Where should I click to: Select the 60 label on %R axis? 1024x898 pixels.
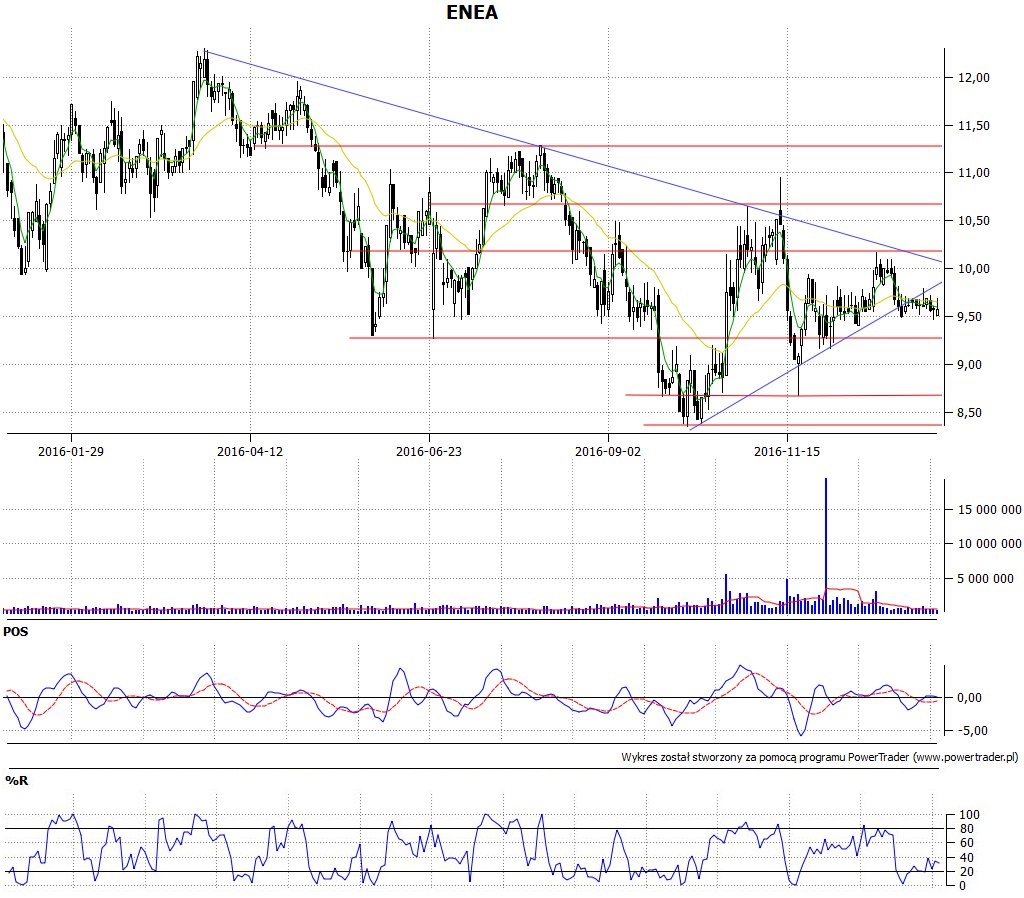click(966, 843)
